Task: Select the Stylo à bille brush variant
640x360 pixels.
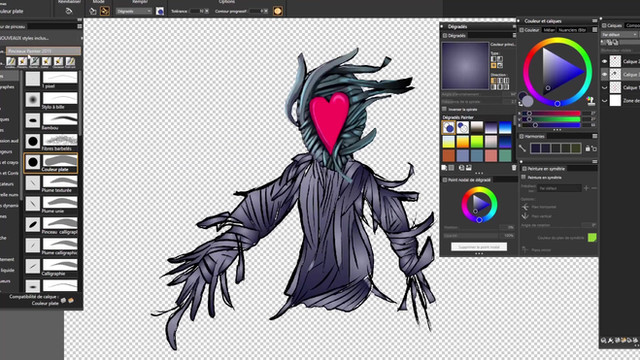Action: (x=51, y=100)
